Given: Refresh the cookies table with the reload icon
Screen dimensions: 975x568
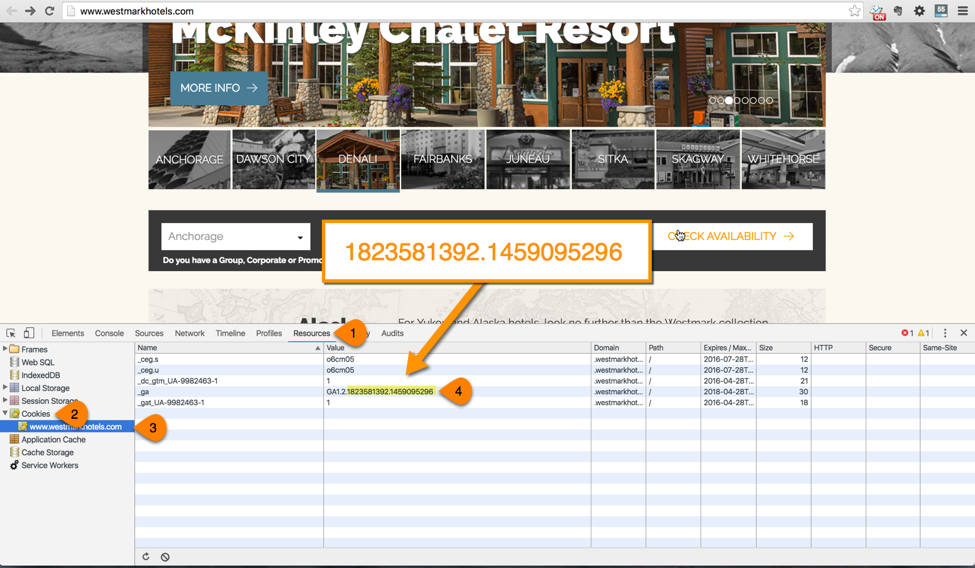Looking at the screenshot, I should tap(146, 557).
